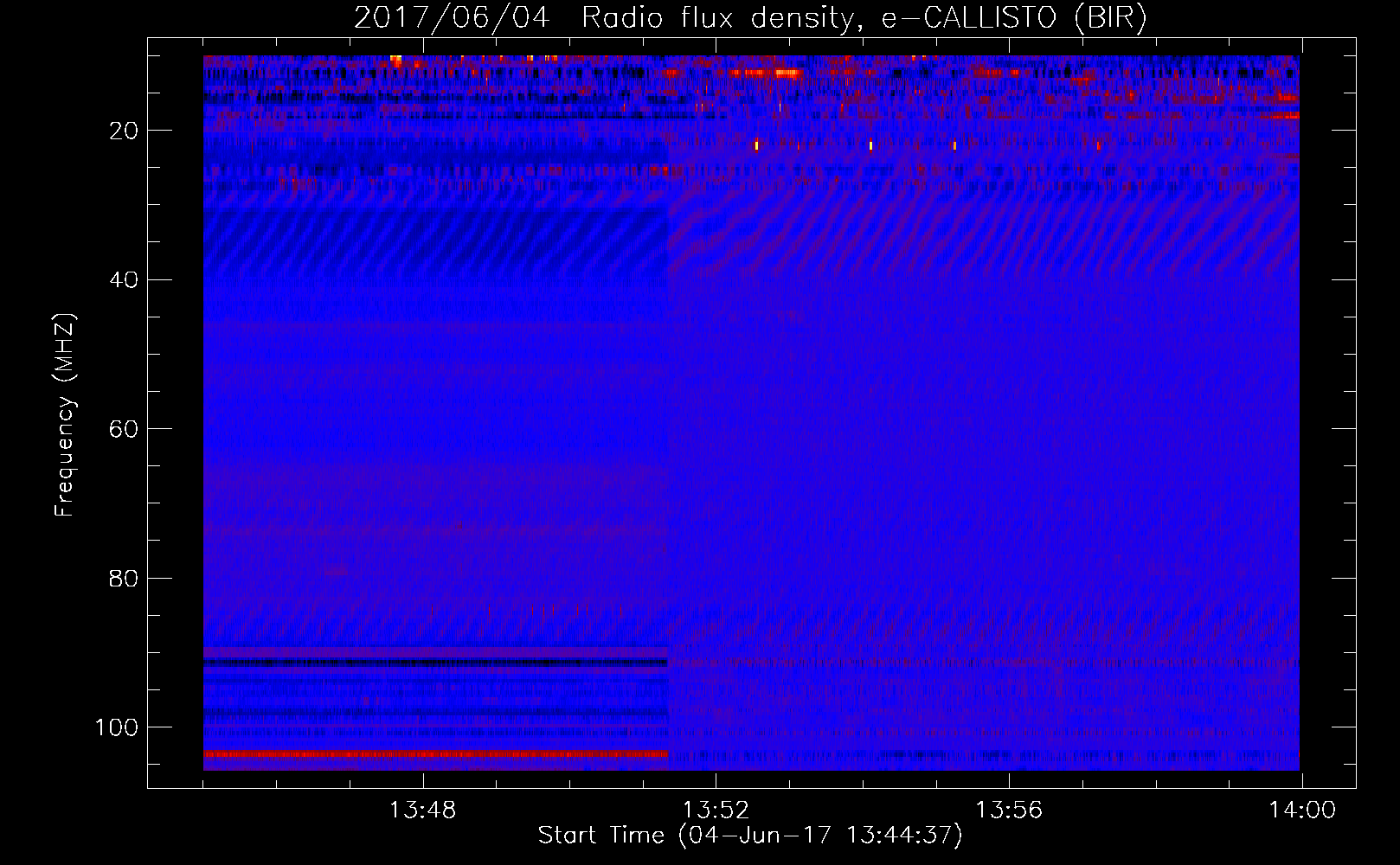Viewport: 1400px width, 865px height.
Task: Click the '13:48' time tick label
Action: 422,811
